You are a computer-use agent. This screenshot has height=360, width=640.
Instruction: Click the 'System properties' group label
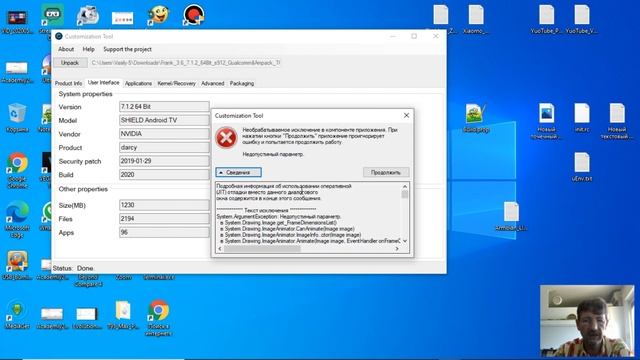85,94
